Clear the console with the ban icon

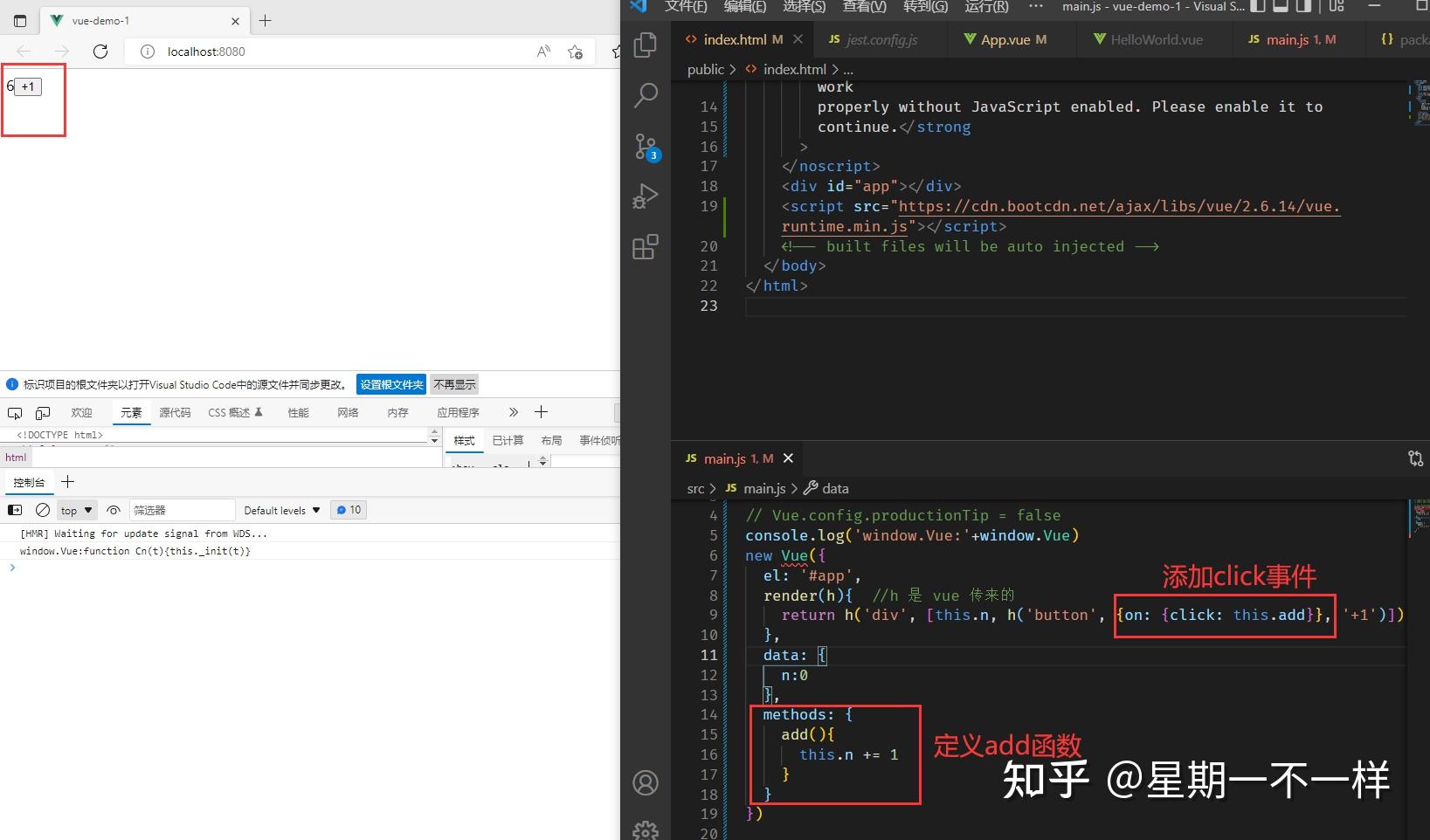(x=42, y=510)
